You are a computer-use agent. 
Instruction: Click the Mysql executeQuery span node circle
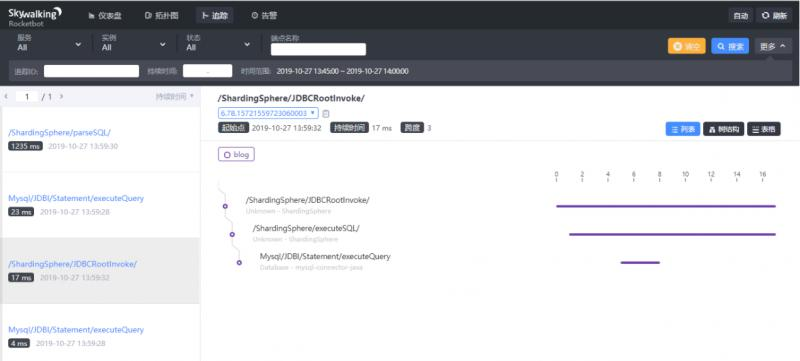point(239,263)
